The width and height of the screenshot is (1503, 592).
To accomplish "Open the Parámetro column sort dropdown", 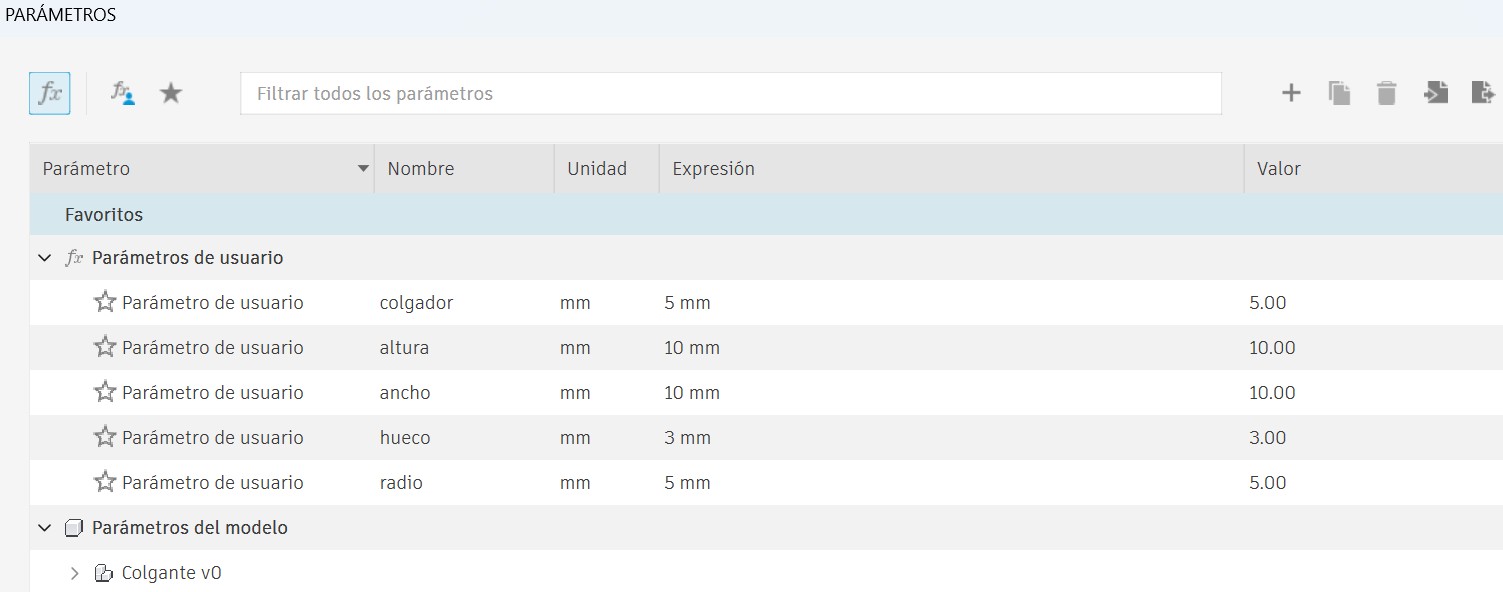I will pyautogui.click(x=362, y=168).
